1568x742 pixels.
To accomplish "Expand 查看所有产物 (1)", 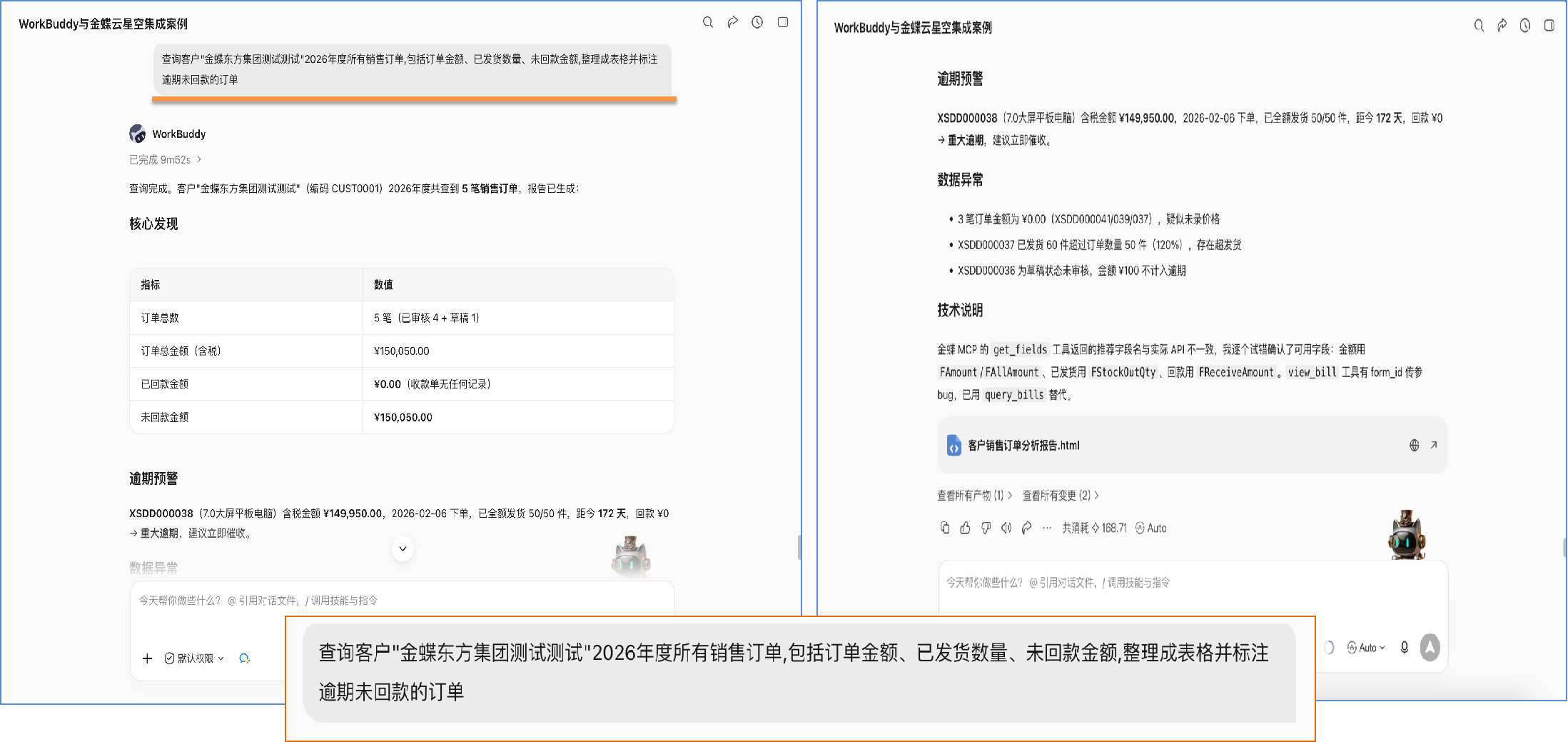I will click(x=974, y=495).
